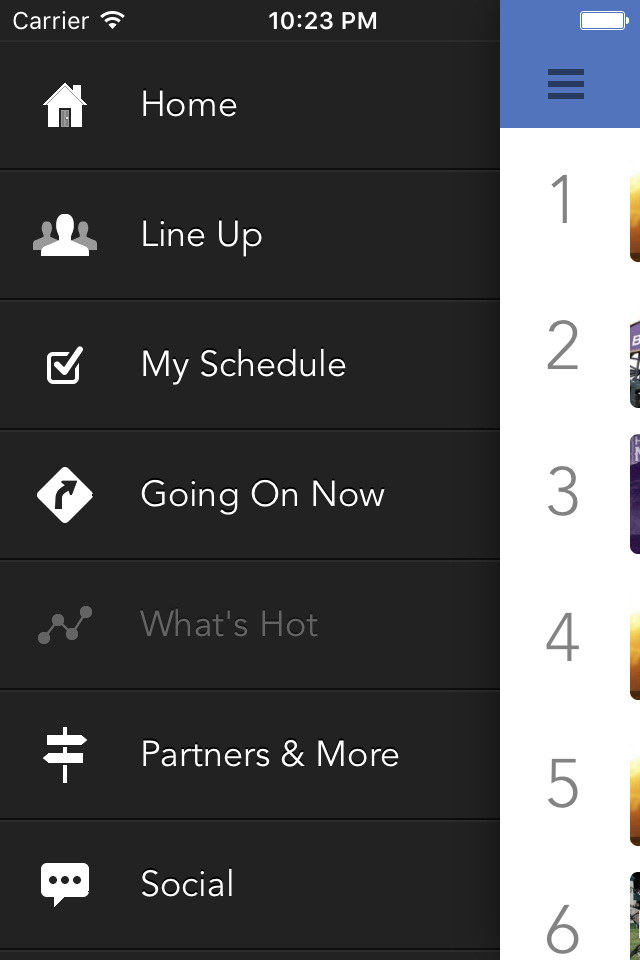Tap the Partners & More signpost icon

[x=65, y=755]
